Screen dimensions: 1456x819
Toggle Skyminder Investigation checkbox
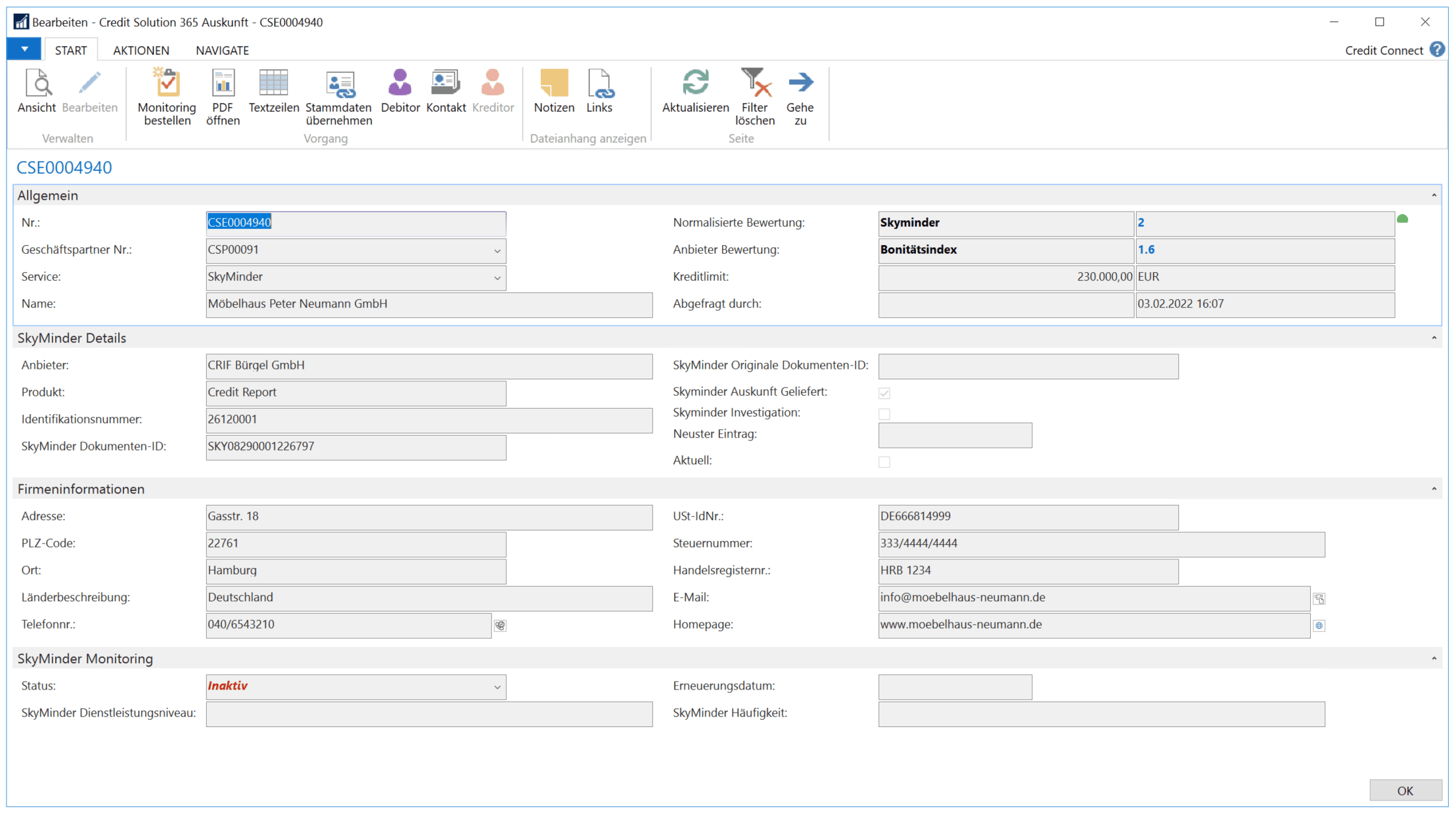point(884,414)
